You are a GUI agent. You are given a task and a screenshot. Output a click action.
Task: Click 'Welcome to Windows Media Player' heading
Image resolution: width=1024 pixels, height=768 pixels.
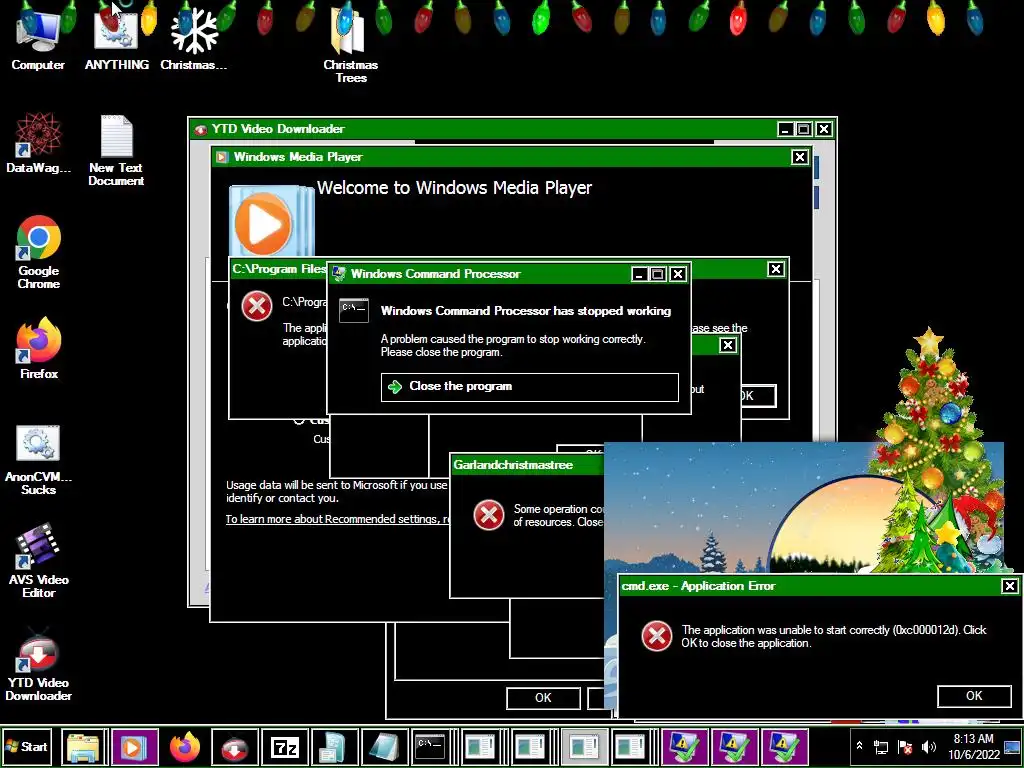coord(455,188)
